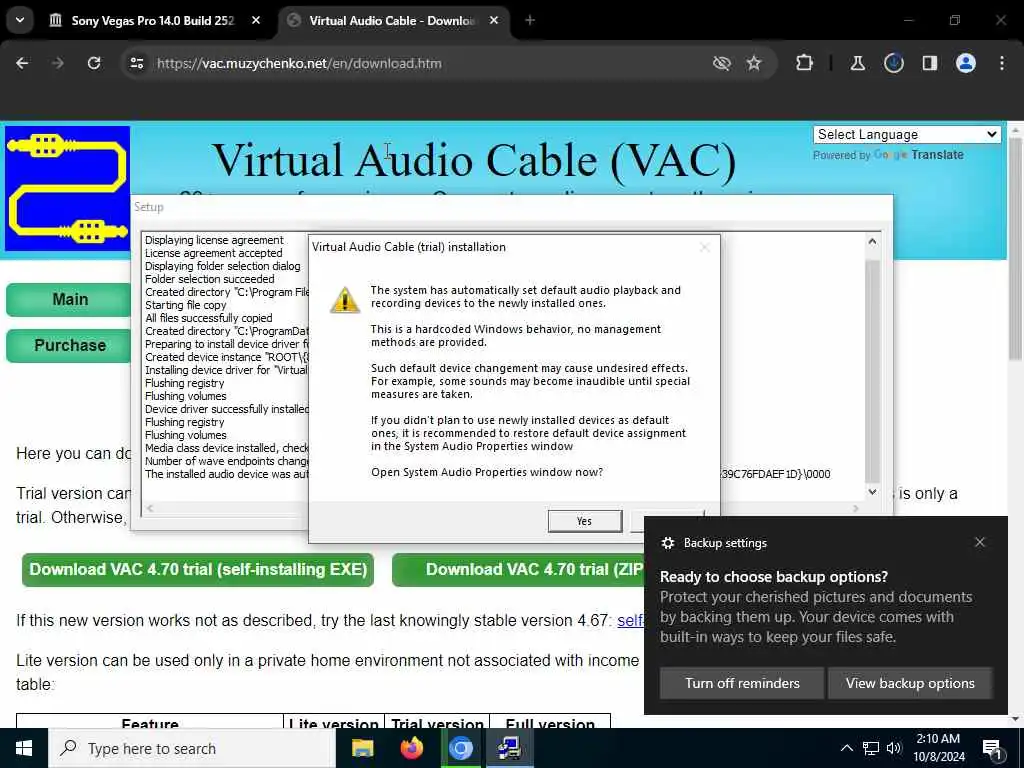Click the circular extension icon in toolbar
Image resolution: width=1024 pixels, height=768 pixels.
coord(893,63)
